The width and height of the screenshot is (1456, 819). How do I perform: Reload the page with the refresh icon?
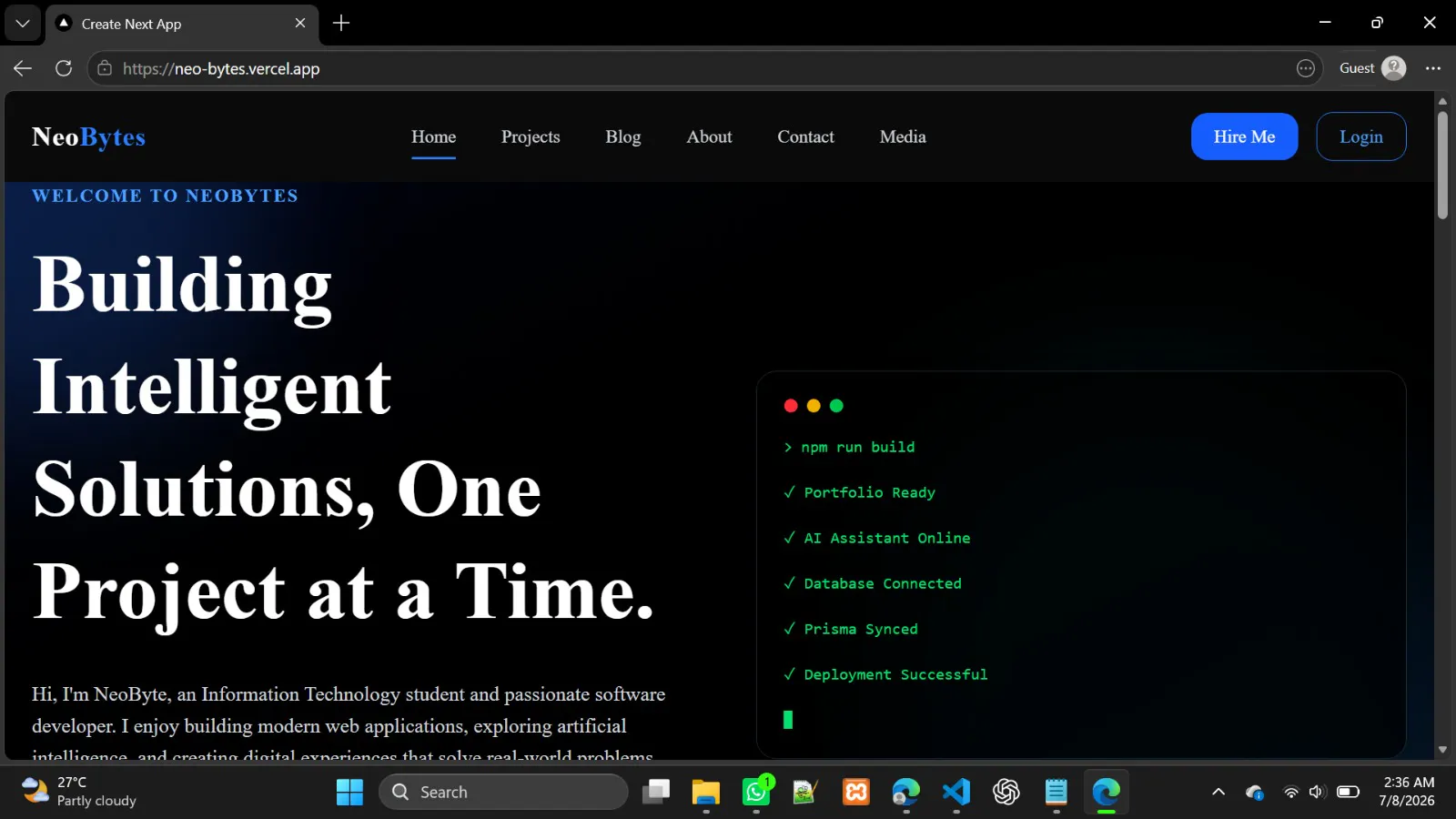point(64,68)
